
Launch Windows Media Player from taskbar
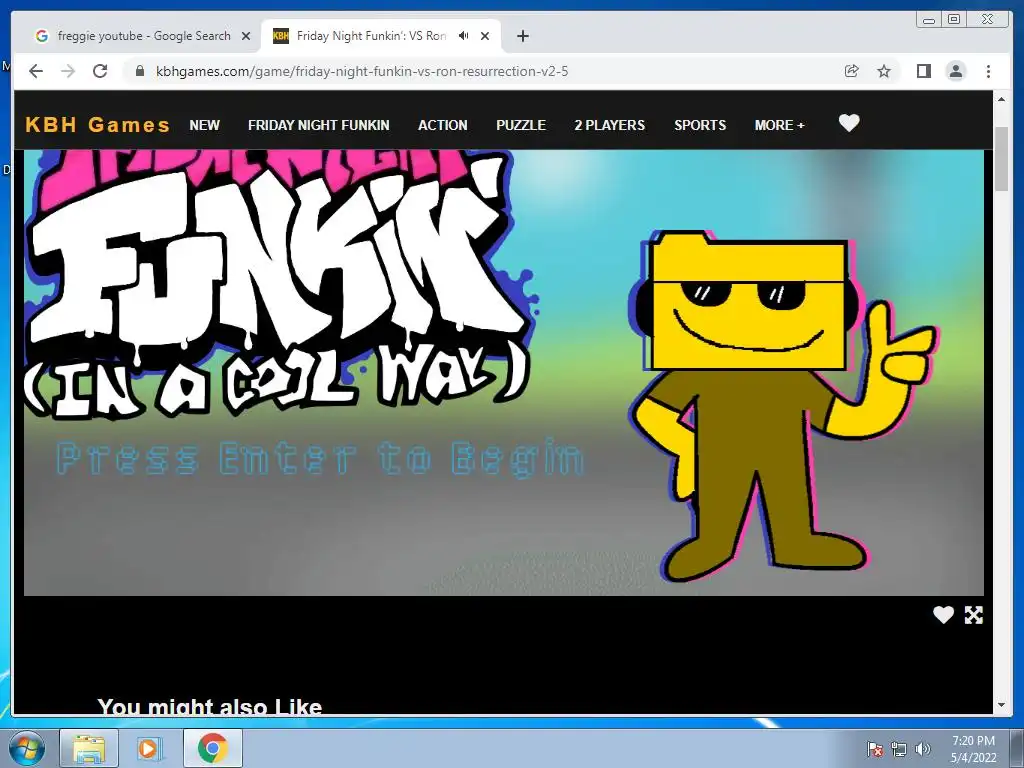pyautogui.click(x=148, y=748)
